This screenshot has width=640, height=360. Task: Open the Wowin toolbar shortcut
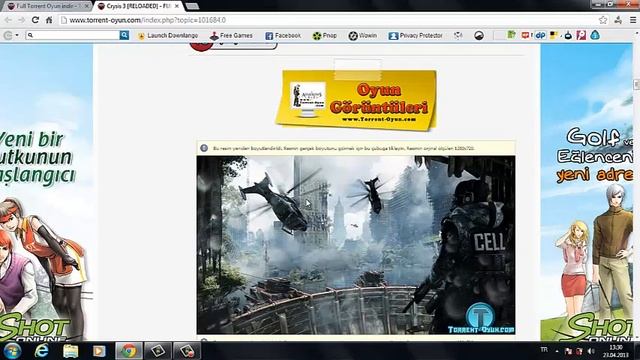tap(362, 36)
